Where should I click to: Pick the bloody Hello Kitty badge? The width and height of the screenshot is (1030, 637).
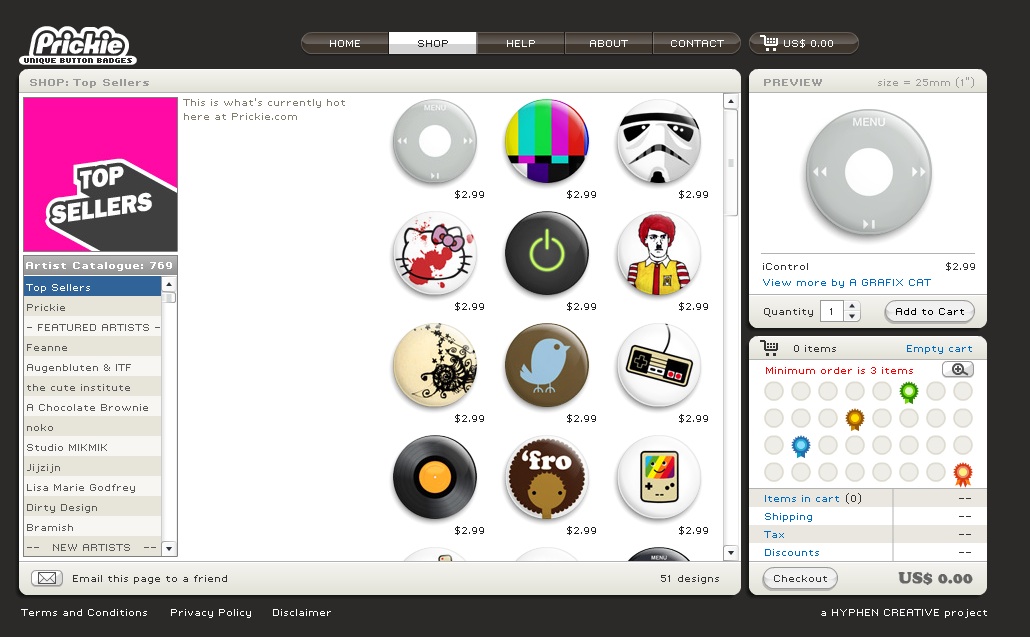(x=435, y=253)
